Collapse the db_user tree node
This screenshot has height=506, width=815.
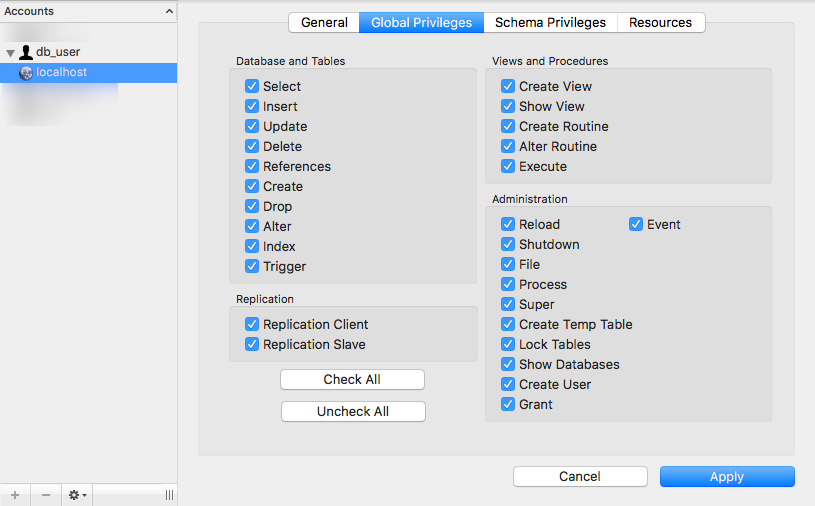tap(10, 53)
